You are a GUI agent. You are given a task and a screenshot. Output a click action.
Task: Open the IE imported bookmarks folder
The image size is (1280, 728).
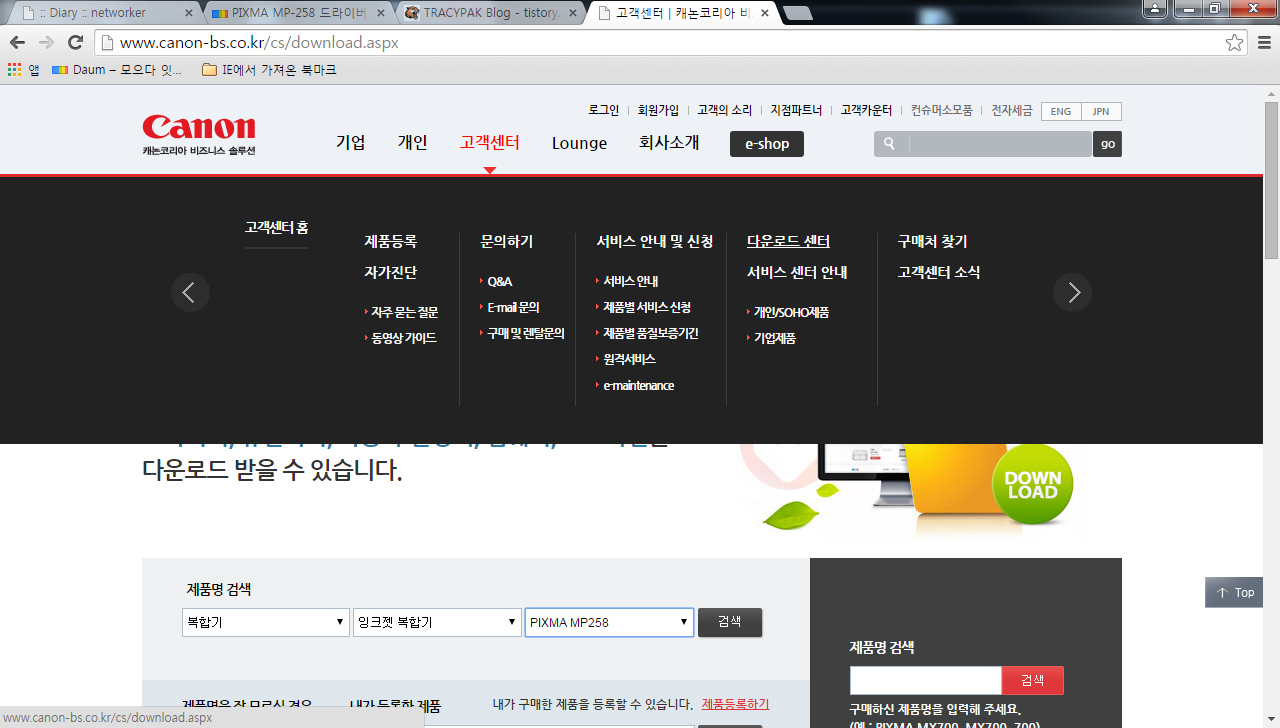point(269,70)
